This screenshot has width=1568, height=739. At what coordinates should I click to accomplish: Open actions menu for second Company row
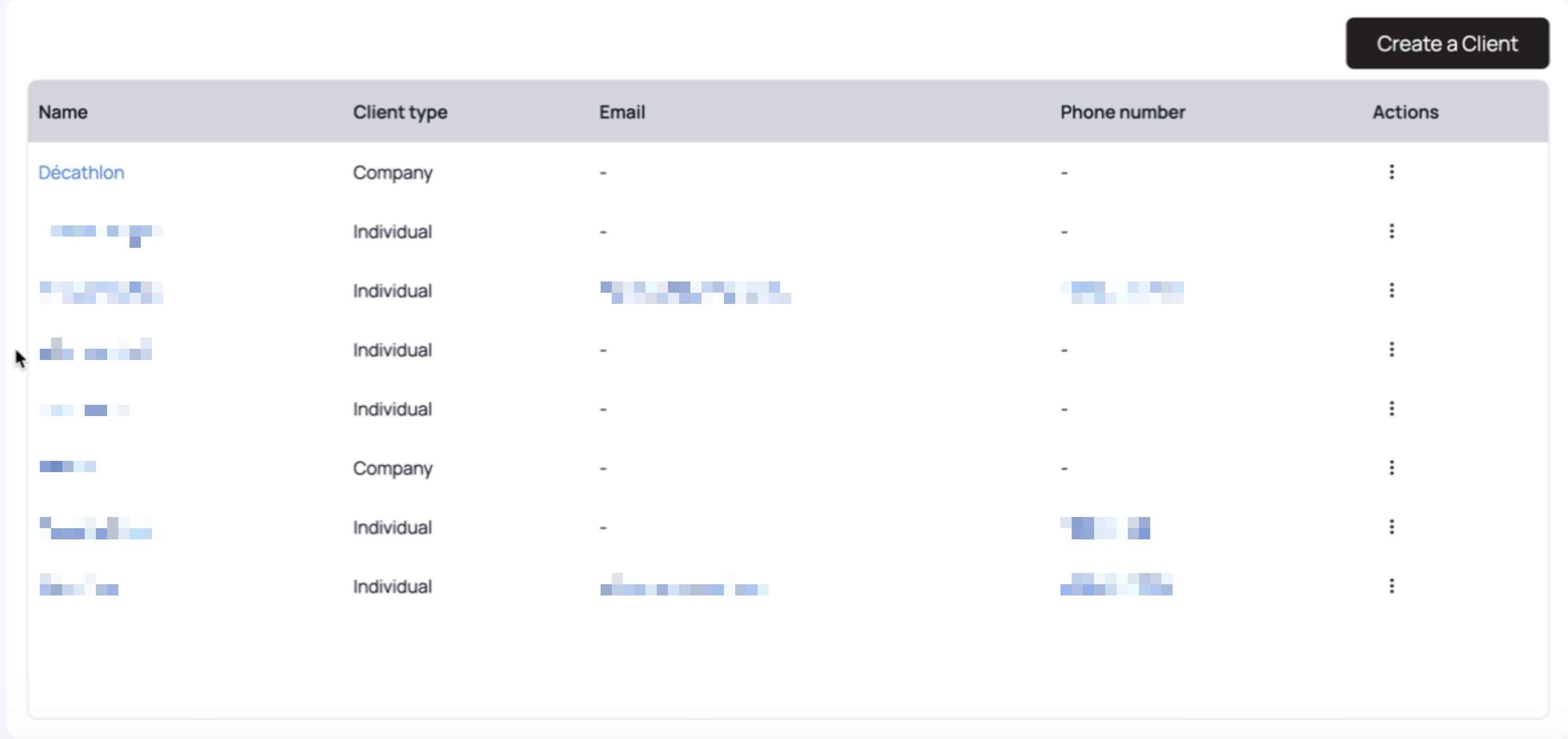[1391, 468]
